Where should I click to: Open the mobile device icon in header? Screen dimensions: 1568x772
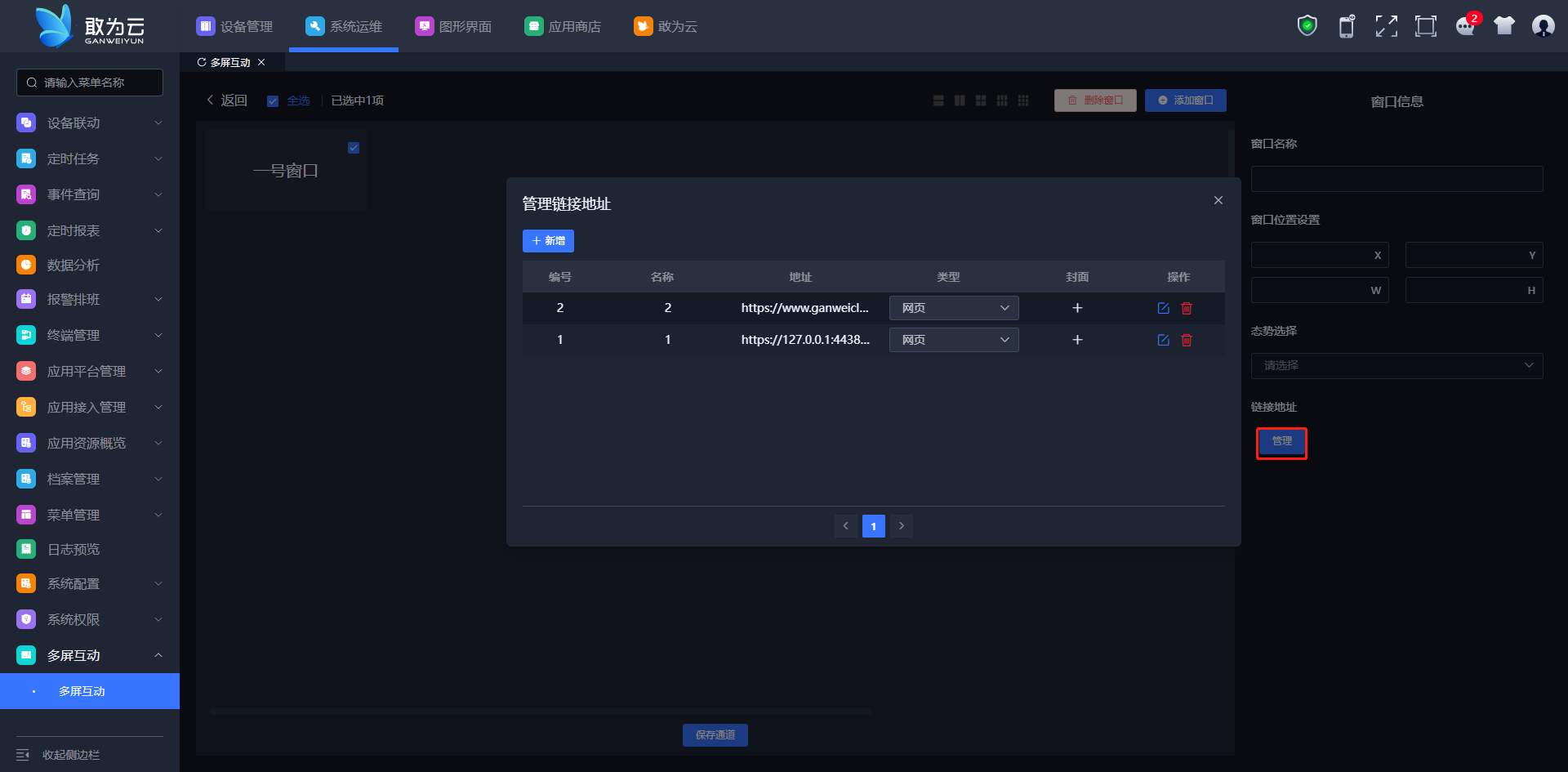click(x=1346, y=26)
